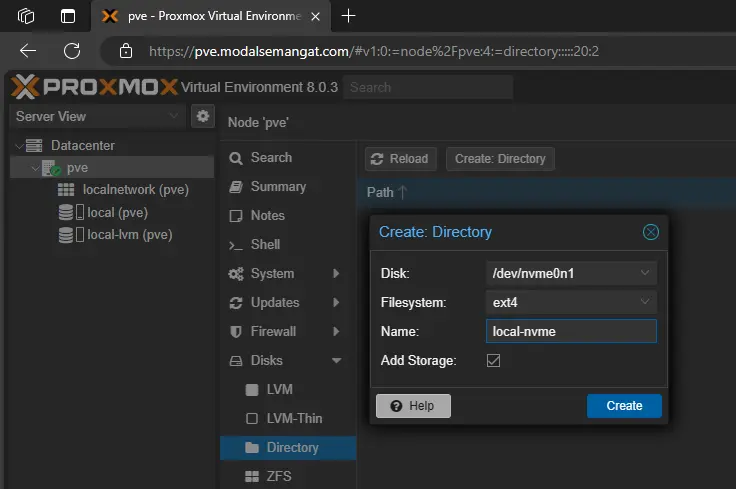This screenshot has width=736, height=489.
Task: Open the new tab plus button
Action: (x=348, y=16)
